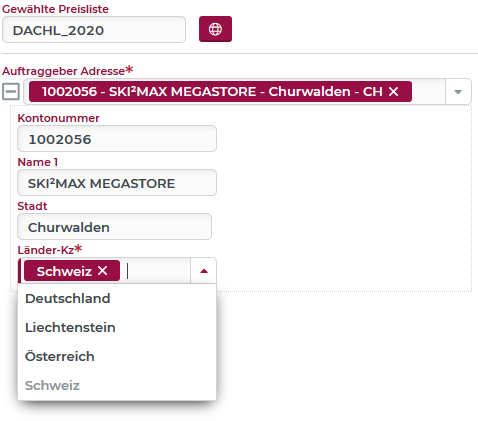The height and width of the screenshot is (421, 478).
Task: Click the Name 1 field SKI²MAX MEGASTORE
Action: click(x=117, y=183)
